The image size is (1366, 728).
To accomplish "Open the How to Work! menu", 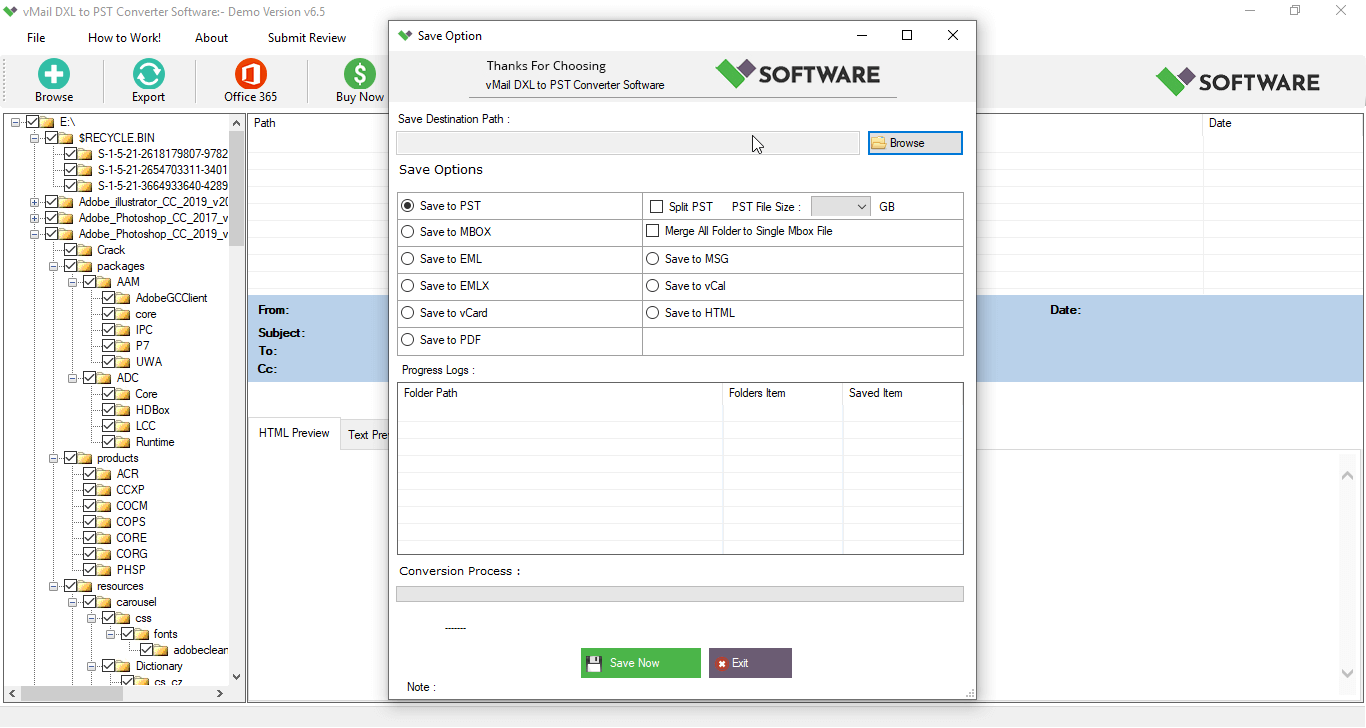I will pyautogui.click(x=125, y=38).
